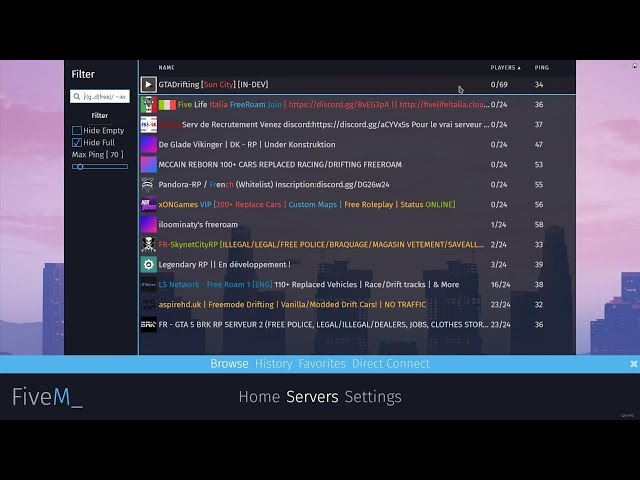Open the Direct Connect tab
Image resolution: width=640 pixels, height=480 pixels.
point(391,364)
